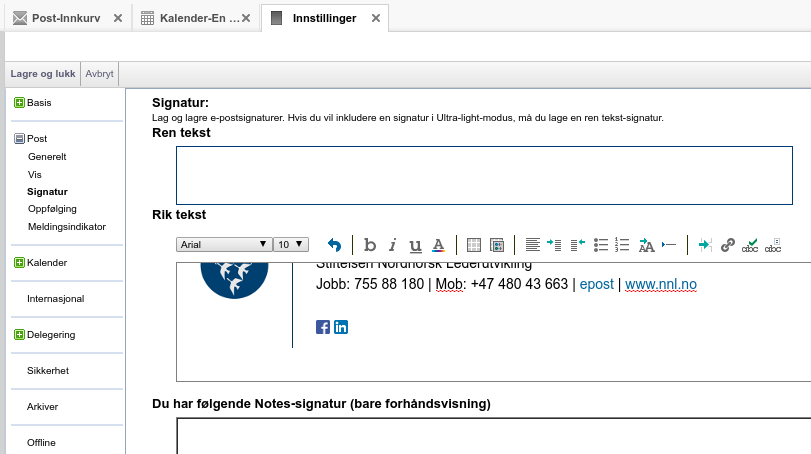Switch to the Kalender-En tab

[x=200, y=18]
